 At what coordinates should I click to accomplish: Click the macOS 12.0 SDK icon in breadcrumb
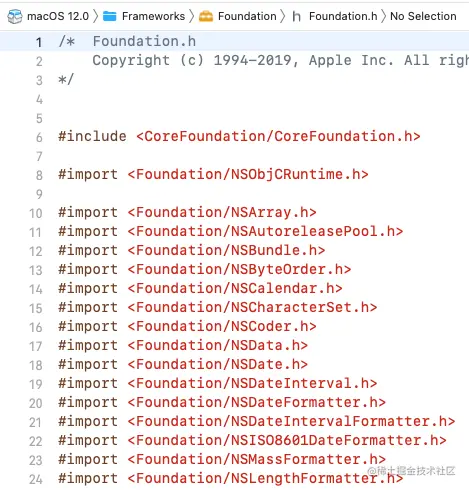(15, 16)
